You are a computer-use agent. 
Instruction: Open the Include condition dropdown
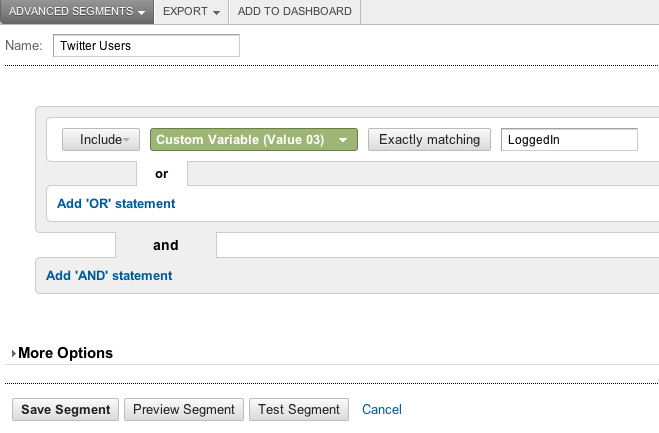coord(98,140)
